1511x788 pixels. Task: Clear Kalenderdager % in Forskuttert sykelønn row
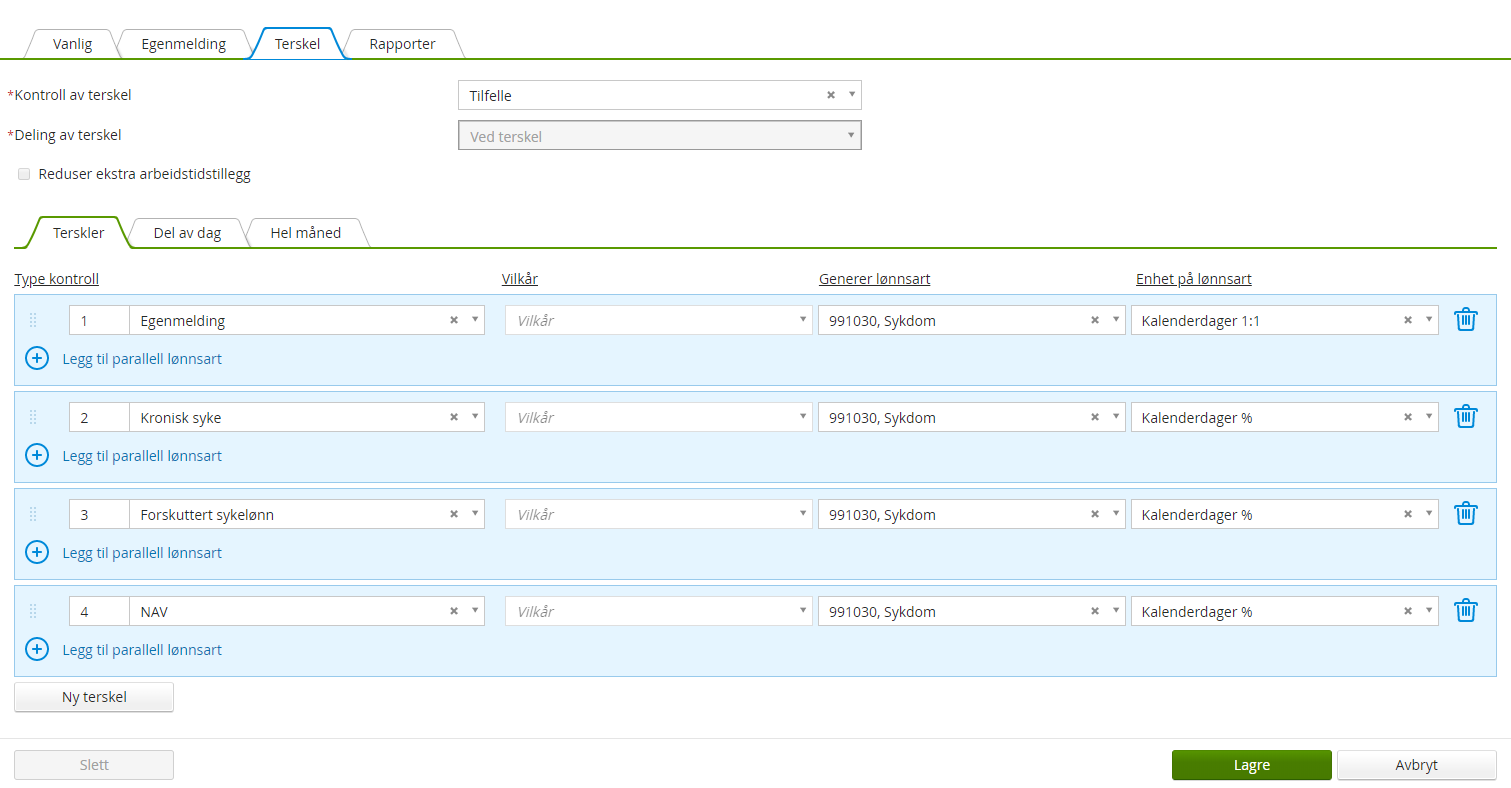pyautogui.click(x=1407, y=514)
